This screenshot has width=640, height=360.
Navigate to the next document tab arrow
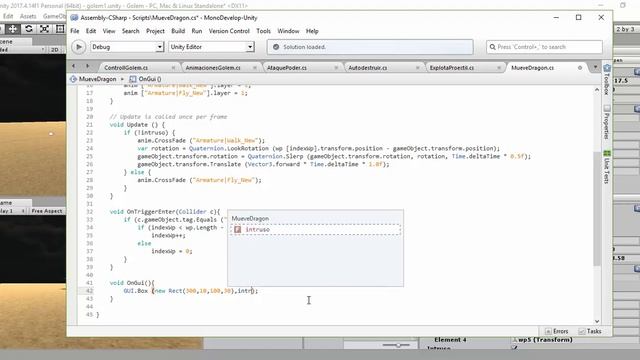pos(87,66)
